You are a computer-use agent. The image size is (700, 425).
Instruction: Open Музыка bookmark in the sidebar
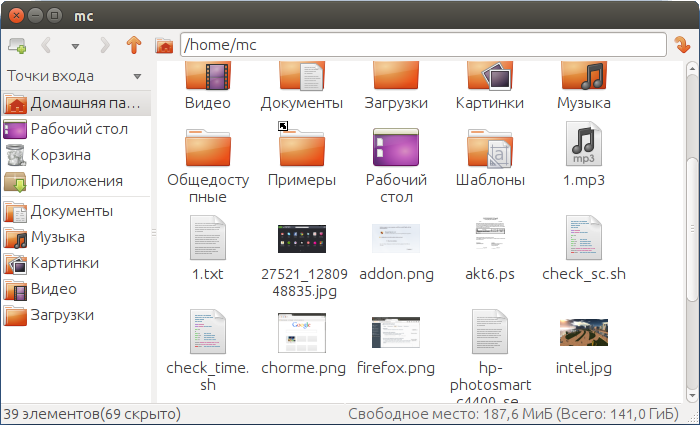pyautogui.click(x=76, y=237)
